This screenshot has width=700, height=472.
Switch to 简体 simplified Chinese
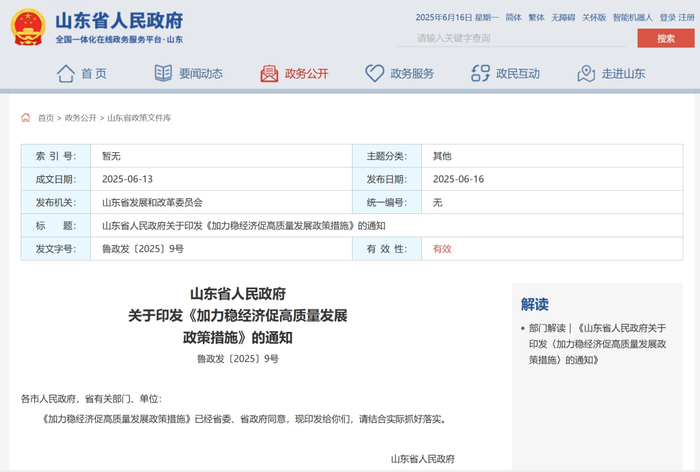coord(513,17)
